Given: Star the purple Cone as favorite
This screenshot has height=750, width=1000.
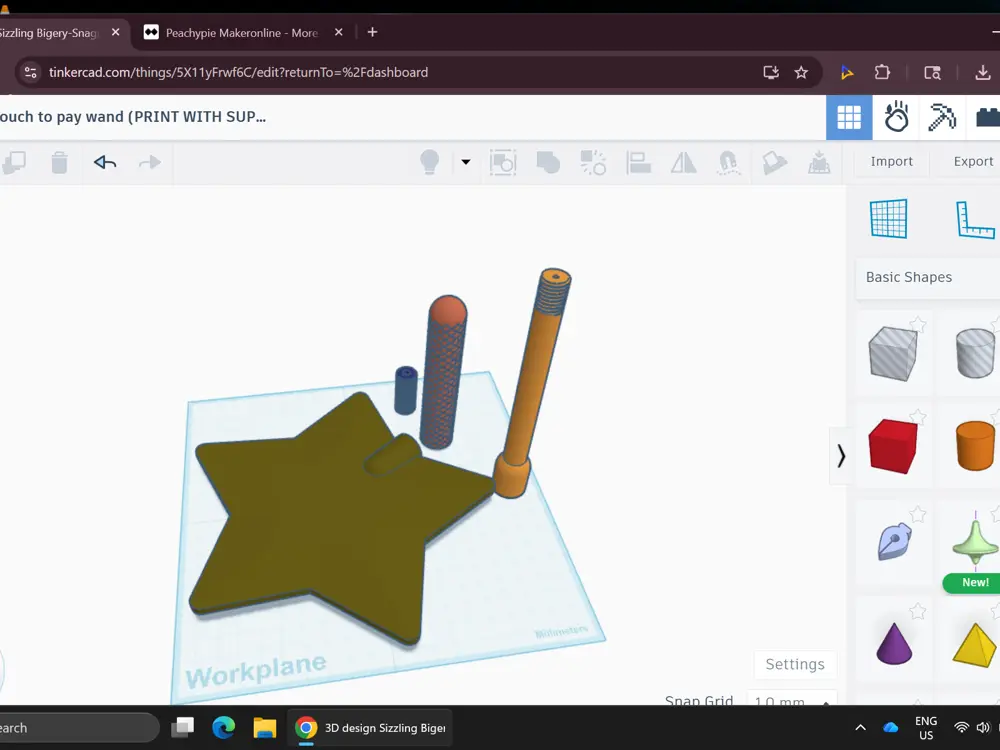Looking at the screenshot, I should coord(917,612).
